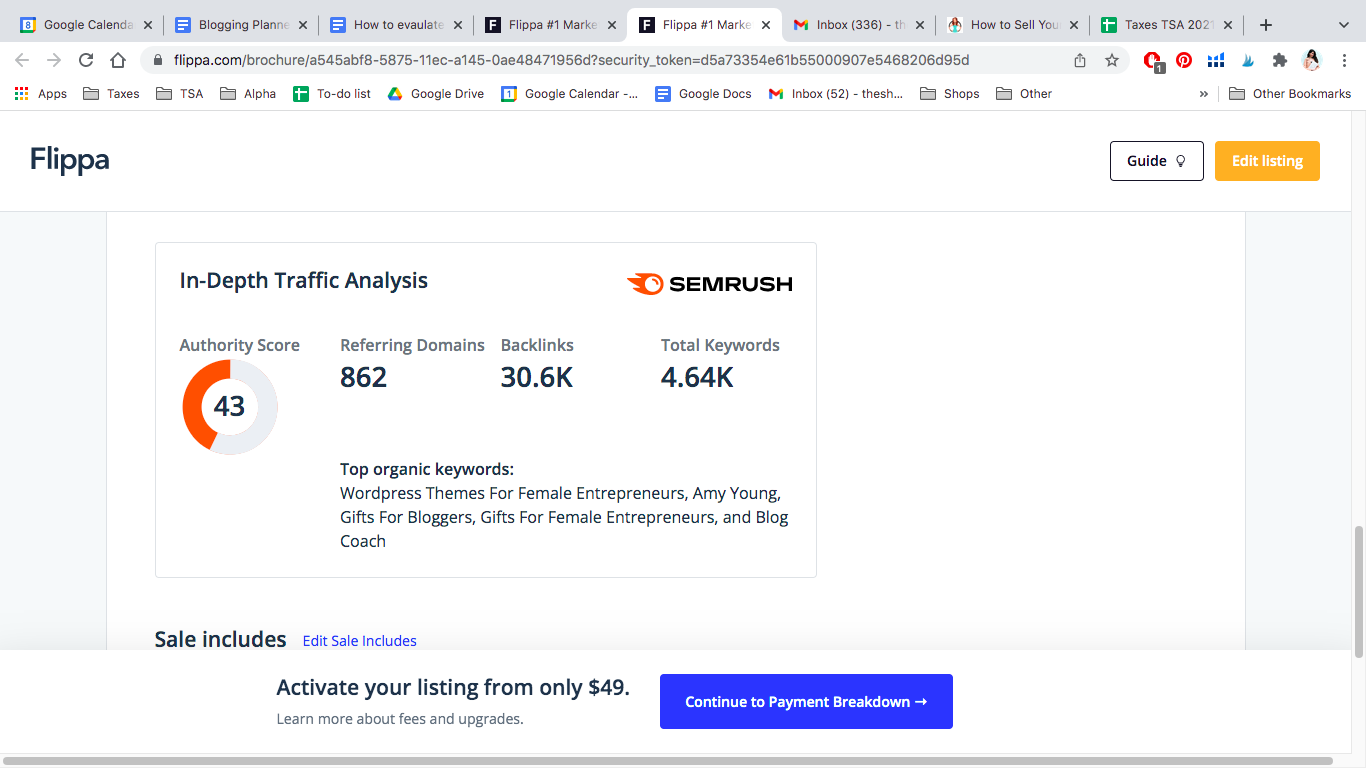
Task: Open the Extensions puzzle menu
Action: 1279,60
